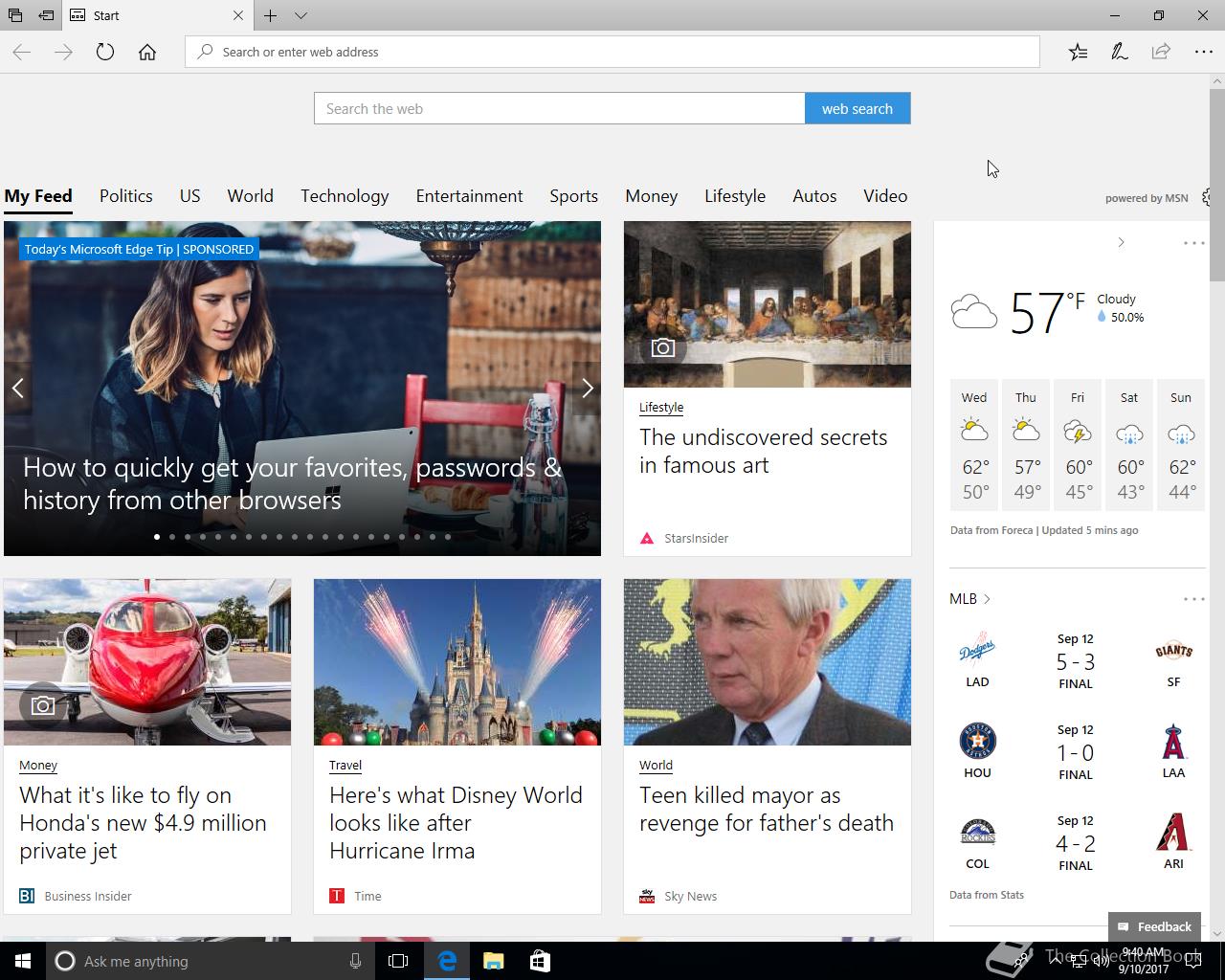Open the Video tab
Screen dimensions: 1225x980
click(x=885, y=196)
